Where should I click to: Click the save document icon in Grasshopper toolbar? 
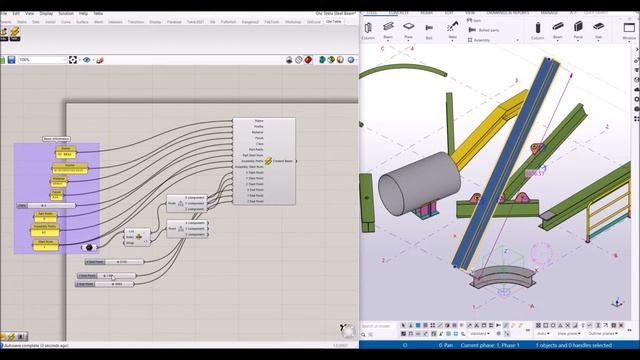click(11, 60)
